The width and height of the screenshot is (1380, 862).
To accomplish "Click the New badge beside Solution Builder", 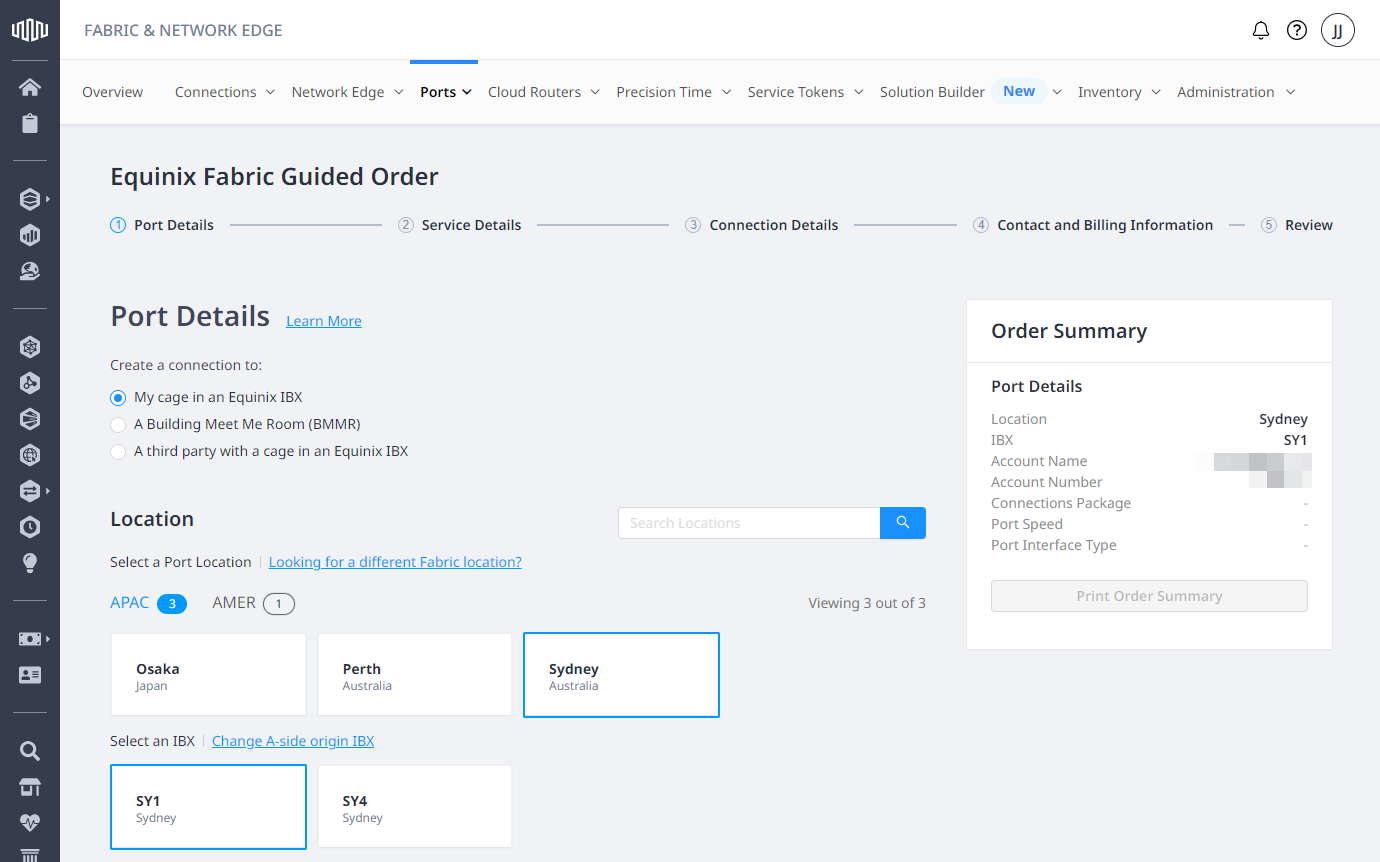I will point(1019,91).
